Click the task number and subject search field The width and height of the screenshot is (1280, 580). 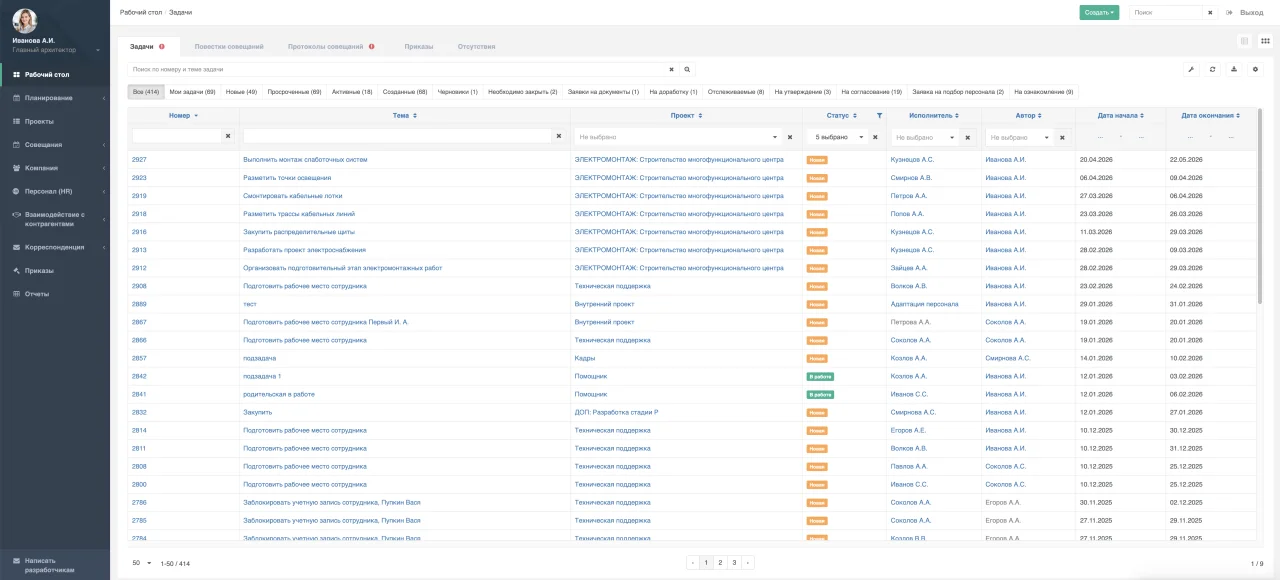point(400,69)
